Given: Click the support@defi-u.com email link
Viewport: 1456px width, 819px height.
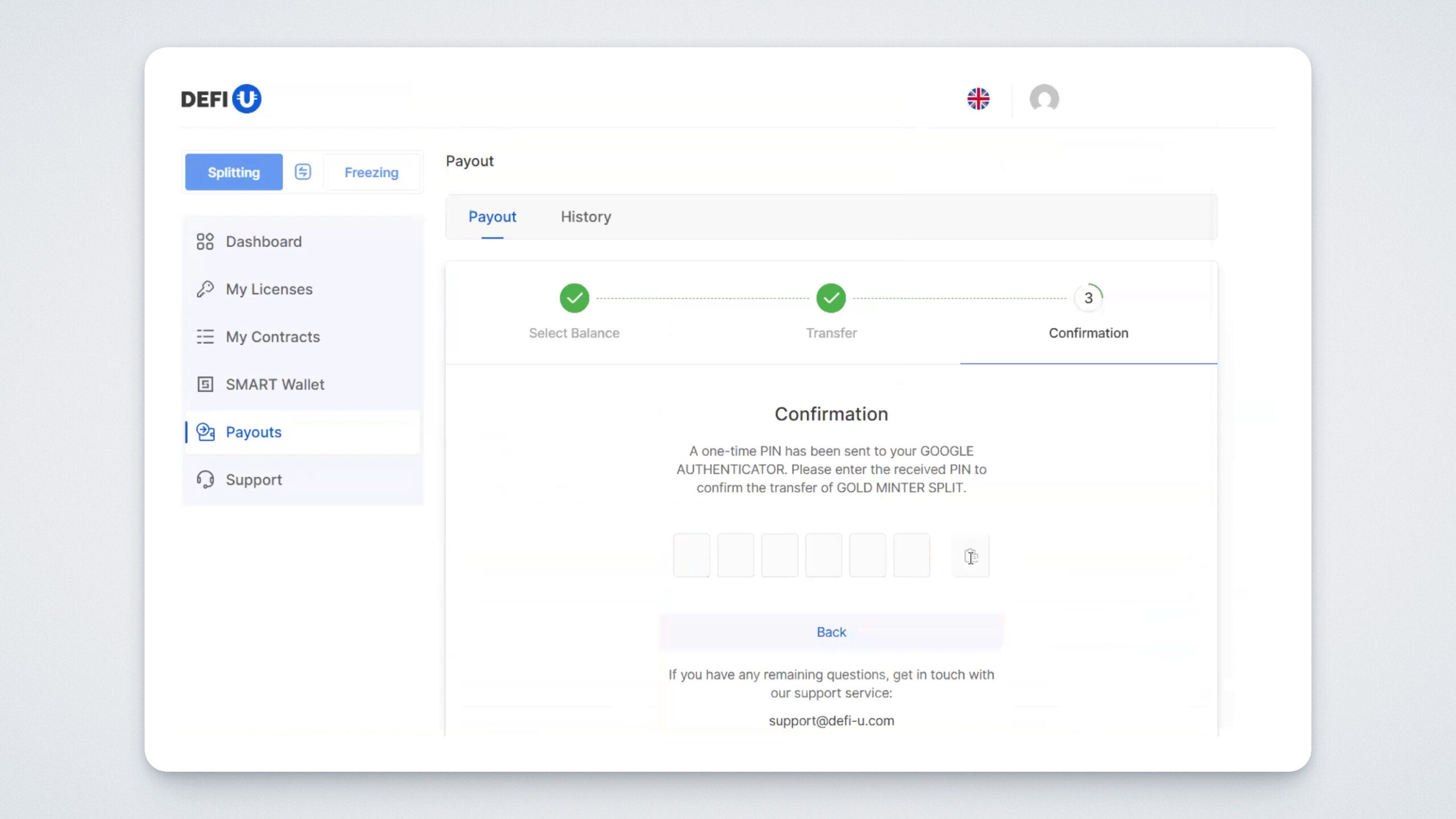Looking at the screenshot, I should click(831, 721).
